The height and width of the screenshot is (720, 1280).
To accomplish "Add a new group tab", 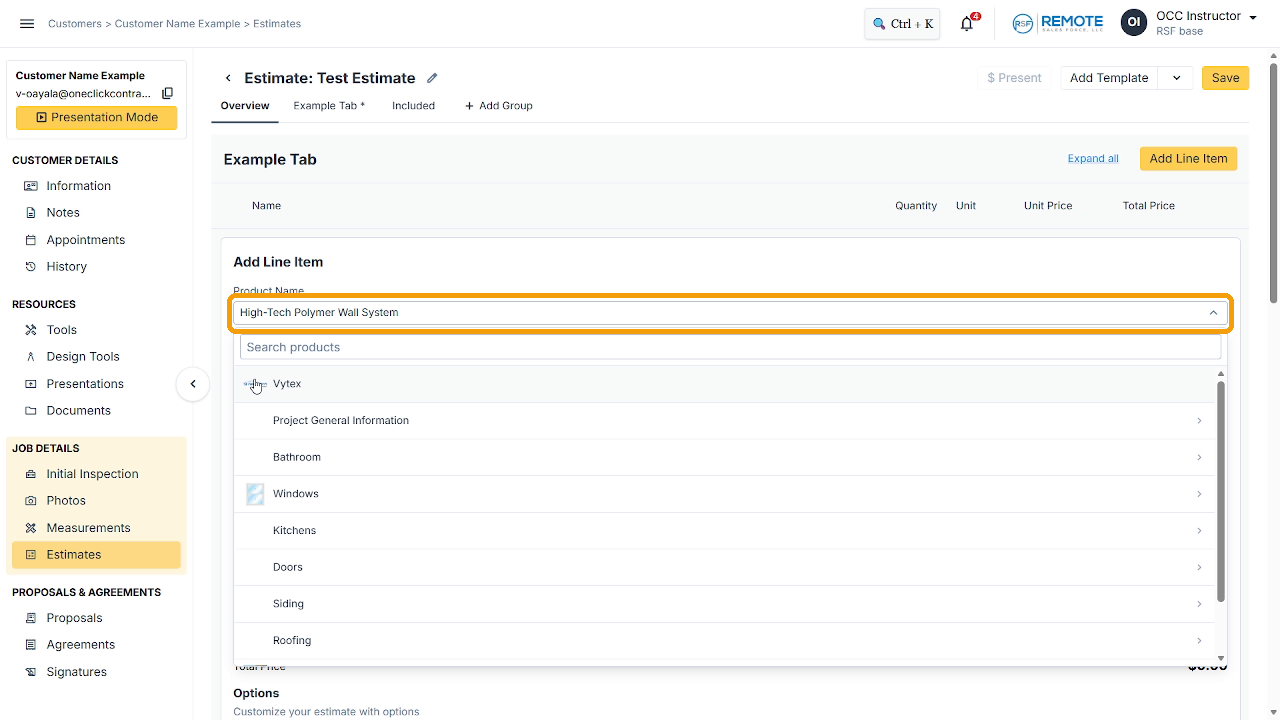I will click(498, 106).
